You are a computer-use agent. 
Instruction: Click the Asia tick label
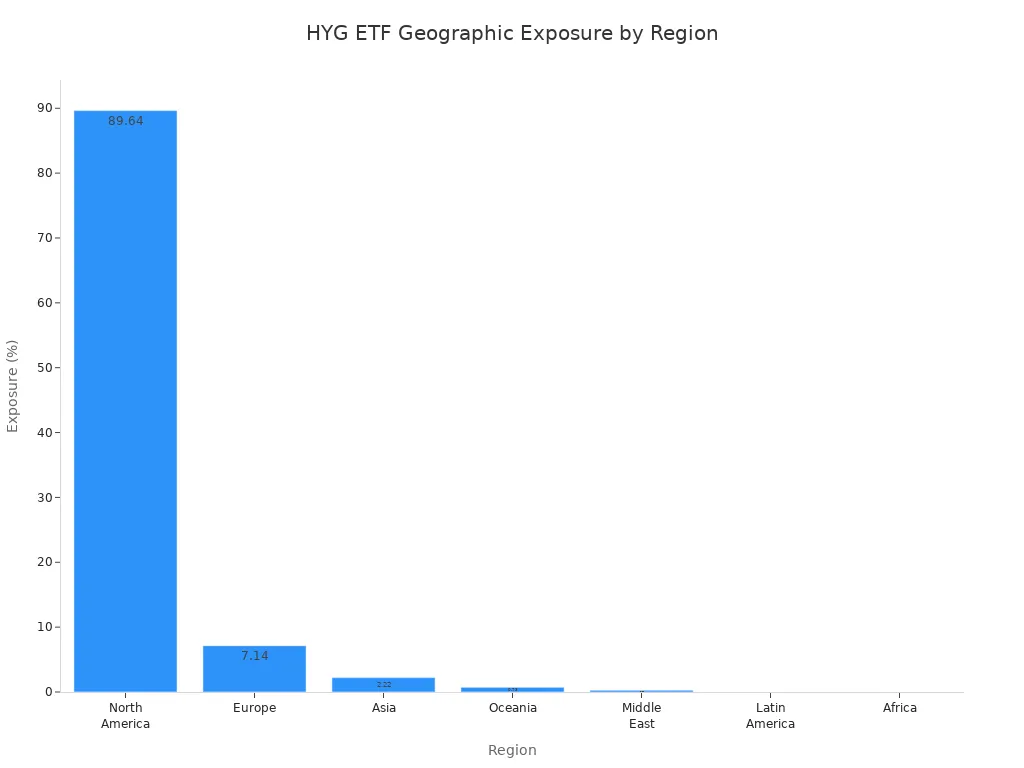click(x=384, y=707)
